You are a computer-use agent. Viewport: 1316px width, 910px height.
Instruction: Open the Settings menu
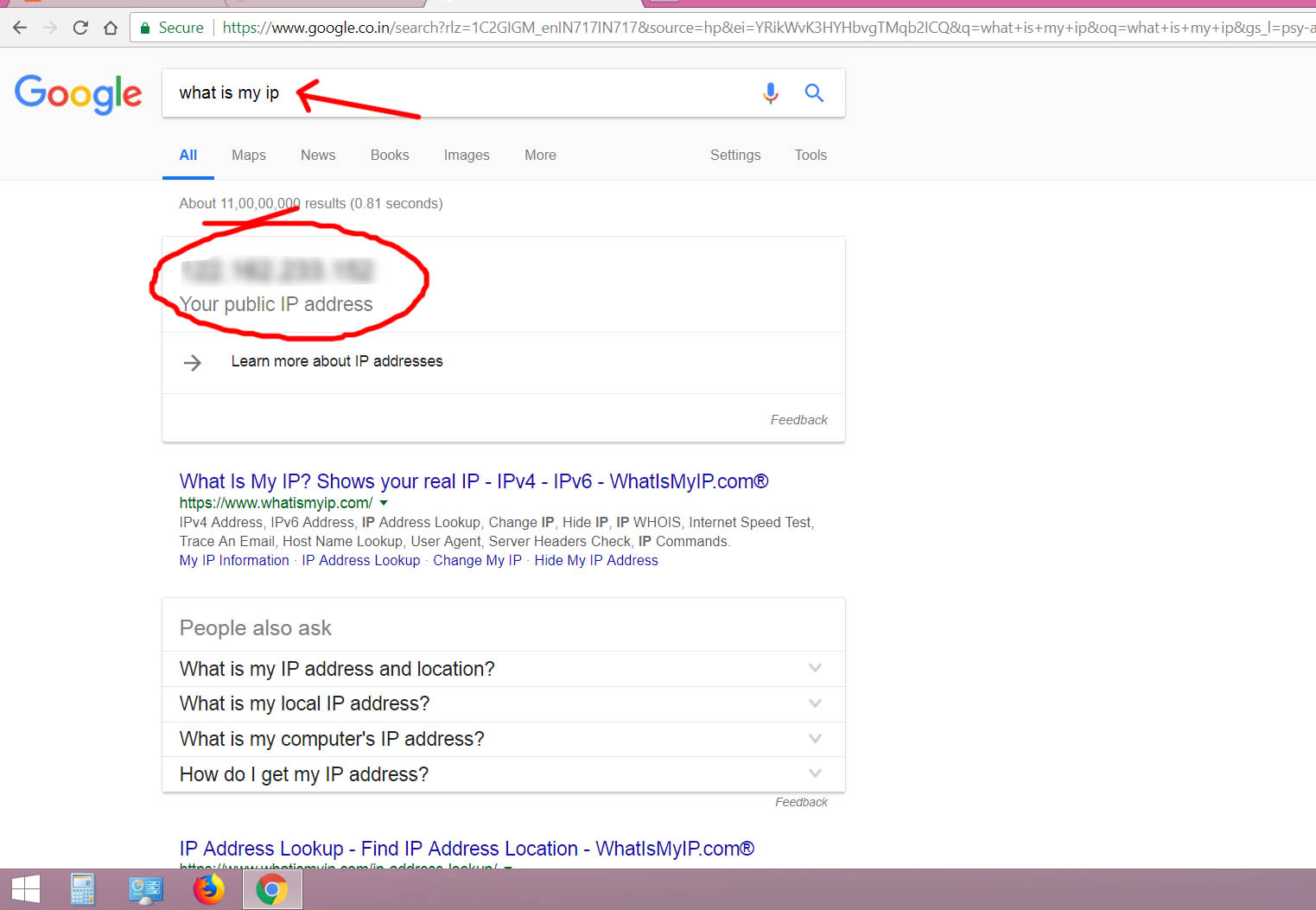[735, 155]
